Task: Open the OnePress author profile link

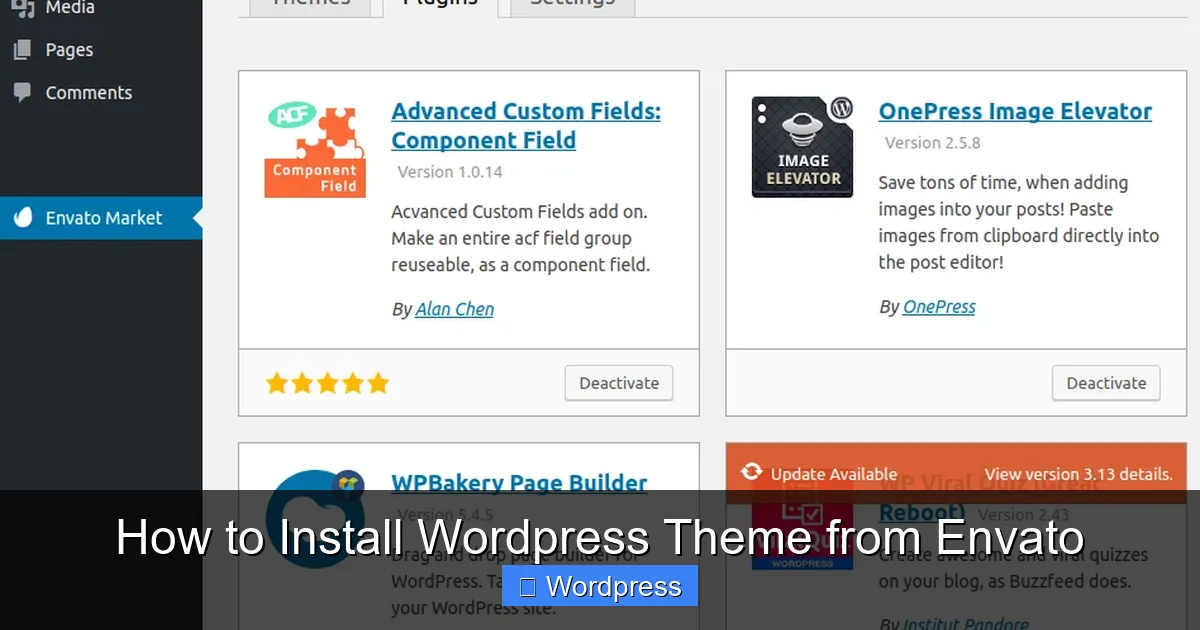Action: pos(940,306)
